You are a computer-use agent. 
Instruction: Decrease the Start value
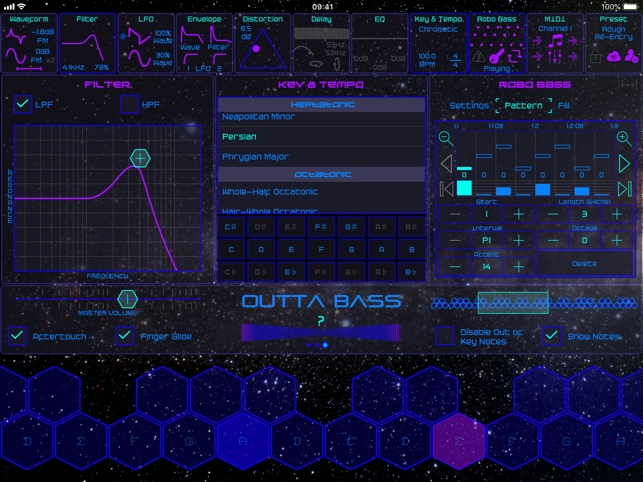pyautogui.click(x=455, y=214)
